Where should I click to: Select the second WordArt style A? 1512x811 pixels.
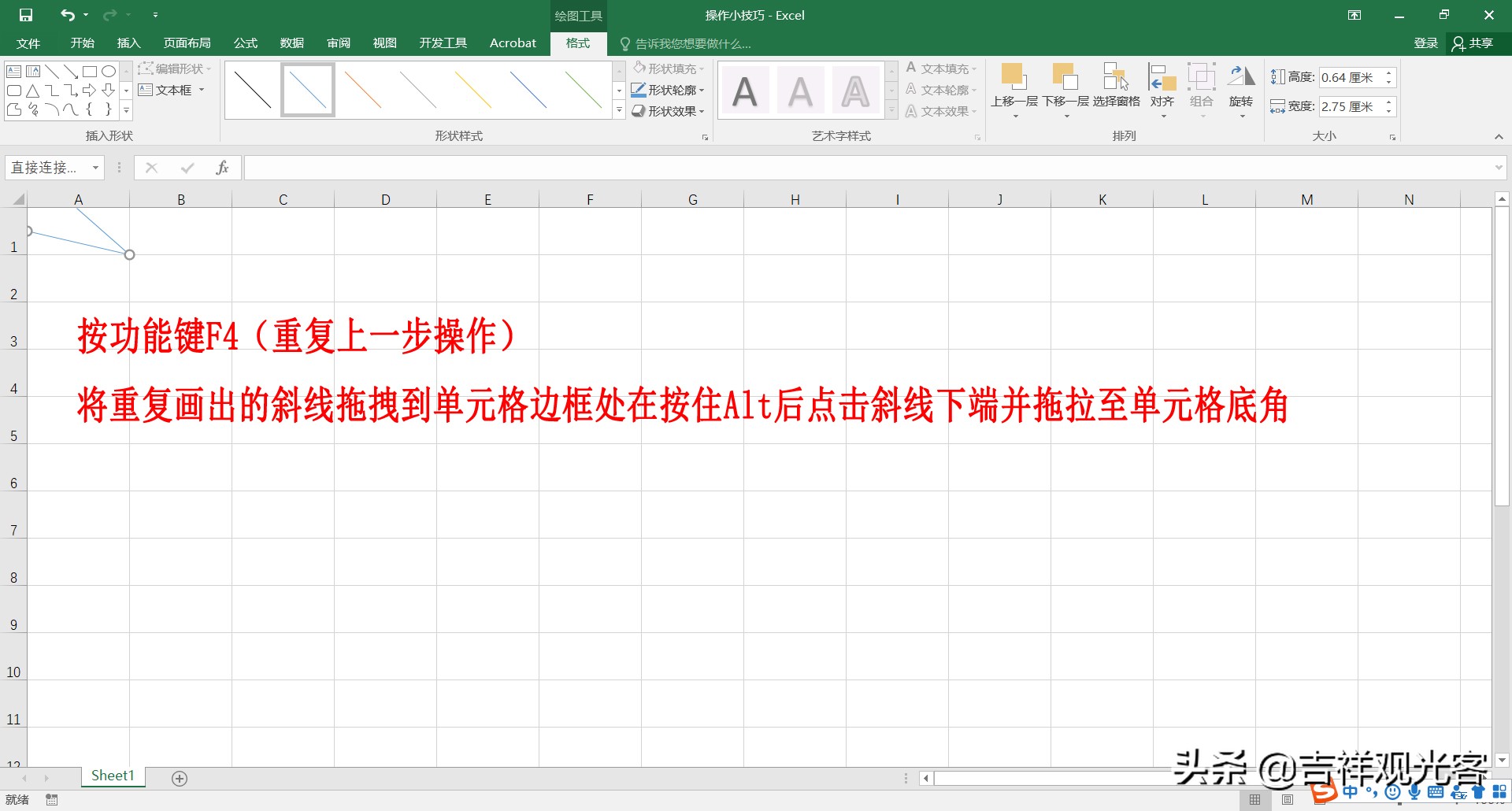(x=799, y=89)
